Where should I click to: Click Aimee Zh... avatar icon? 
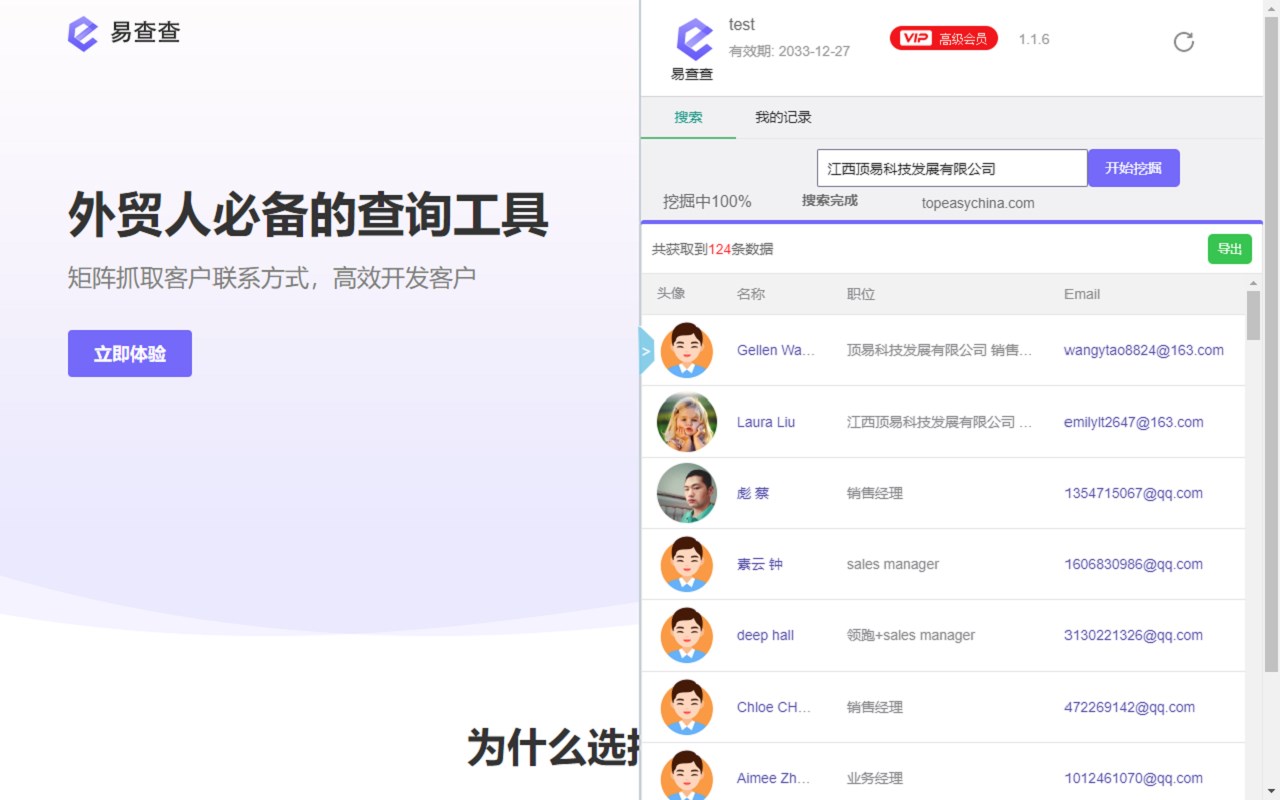687,777
